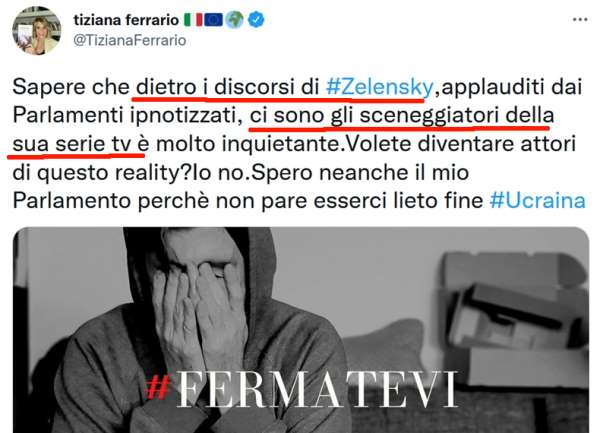Open the #Ucraina hashtag

[538, 201]
